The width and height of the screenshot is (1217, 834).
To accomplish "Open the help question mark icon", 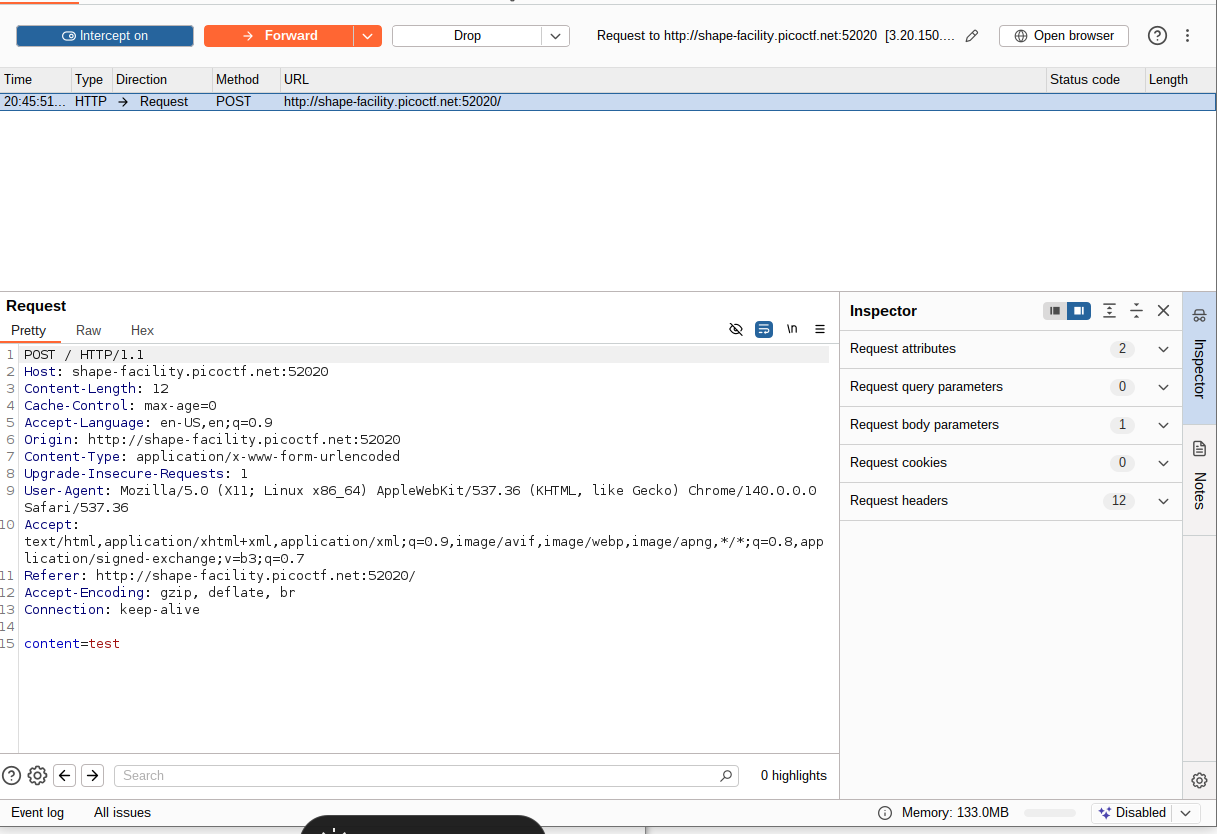I will coord(1157,36).
